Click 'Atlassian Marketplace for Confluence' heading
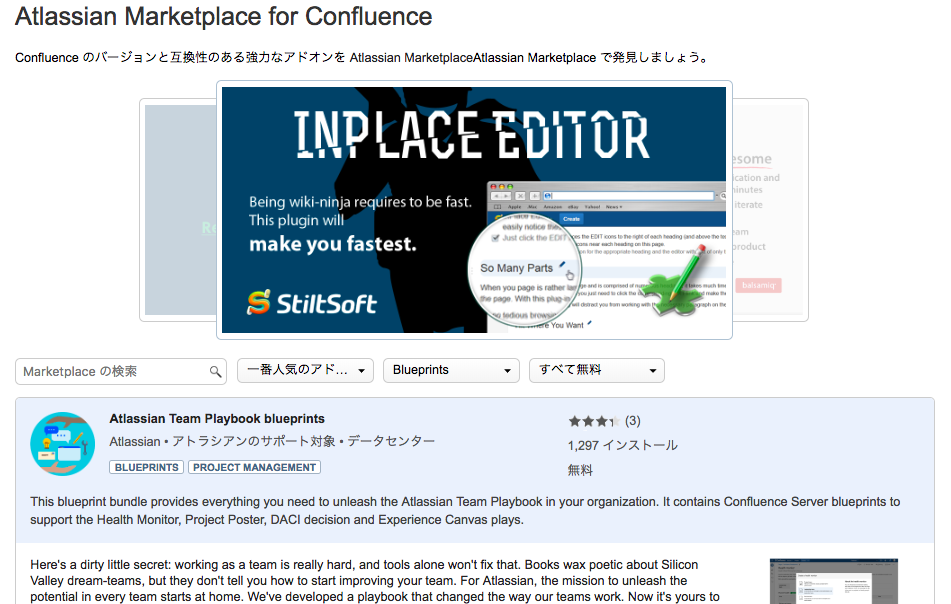This screenshot has height=604, width=951. pos(224,16)
